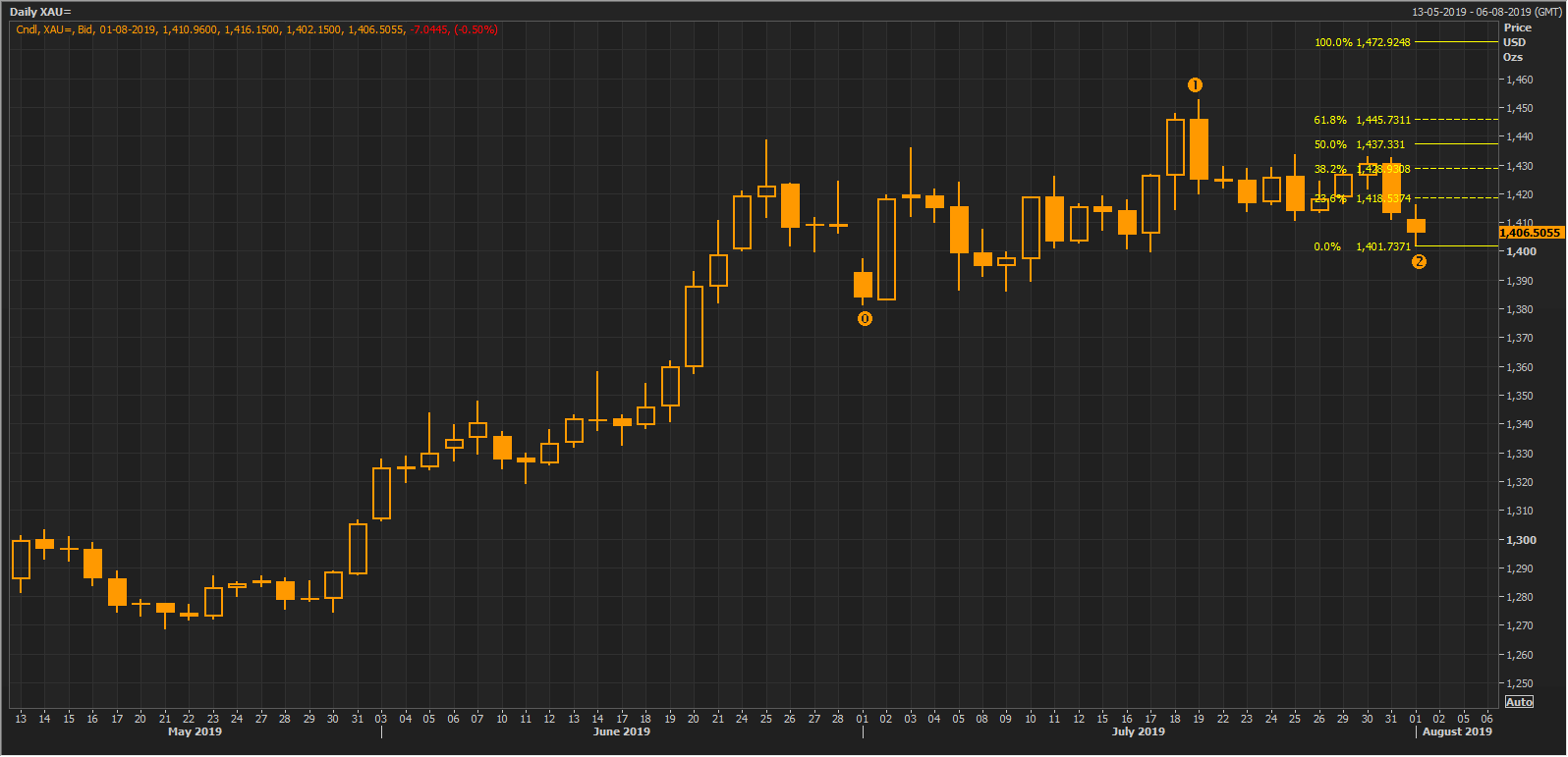Click the August 2019 month label
Image resolution: width=1568 pixels, height=757 pixels.
(x=1457, y=731)
